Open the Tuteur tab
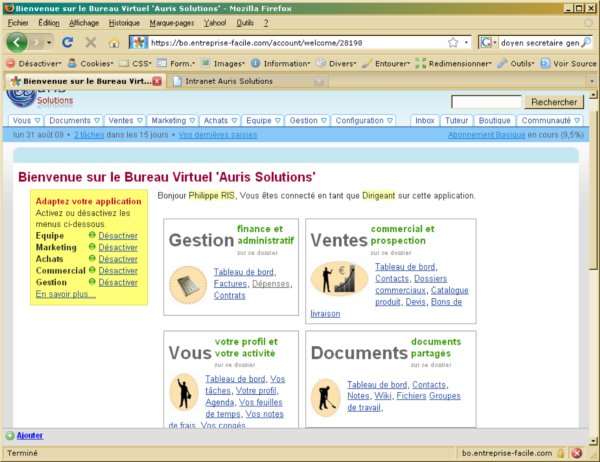 (x=457, y=121)
